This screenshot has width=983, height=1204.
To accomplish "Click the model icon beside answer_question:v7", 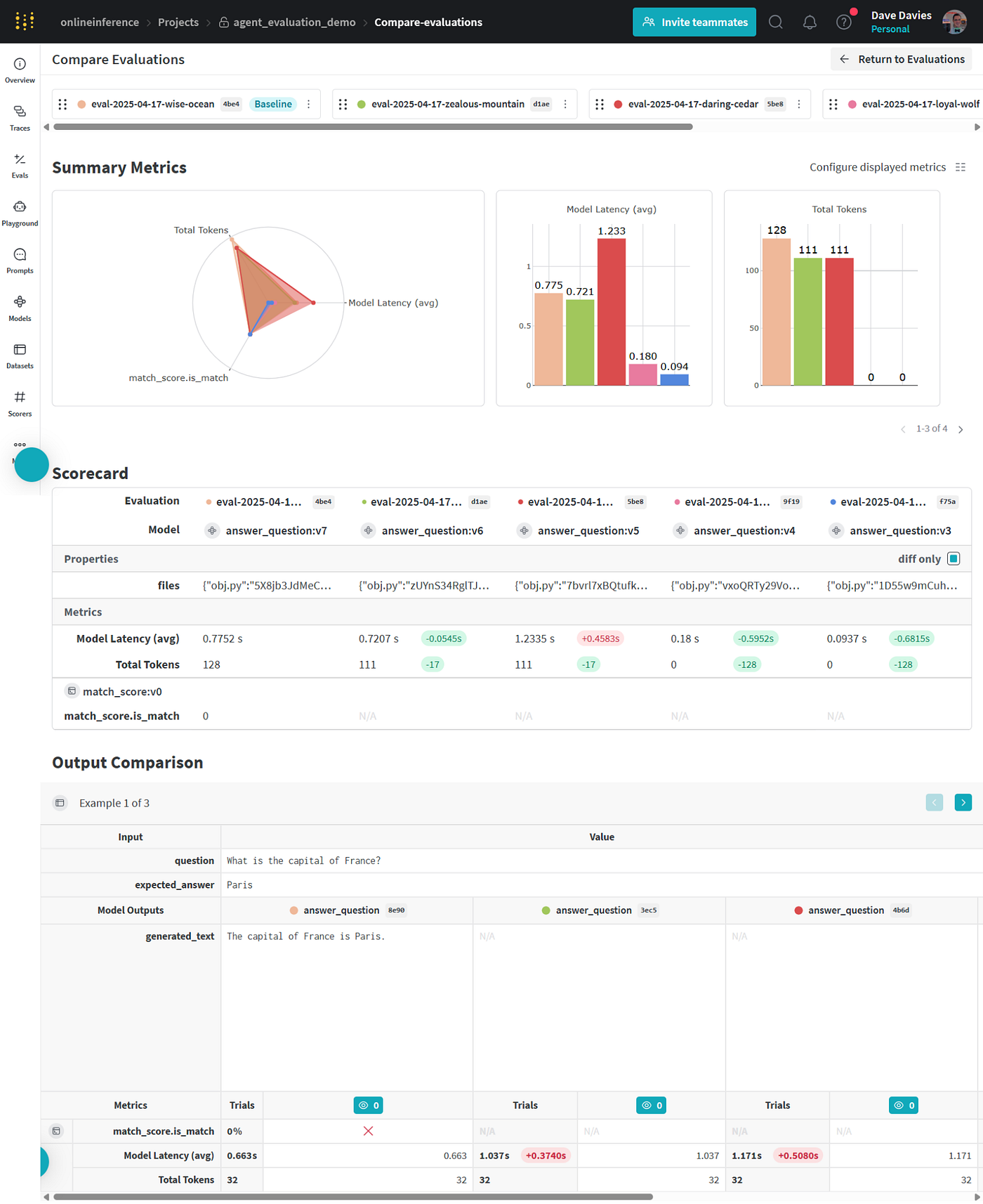I will click(x=212, y=530).
